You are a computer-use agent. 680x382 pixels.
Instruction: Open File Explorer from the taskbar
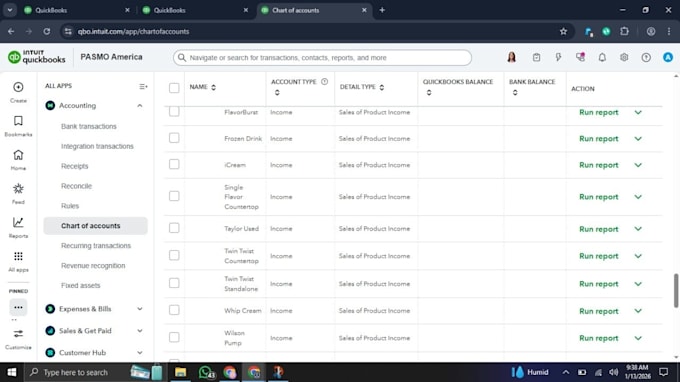[180, 372]
